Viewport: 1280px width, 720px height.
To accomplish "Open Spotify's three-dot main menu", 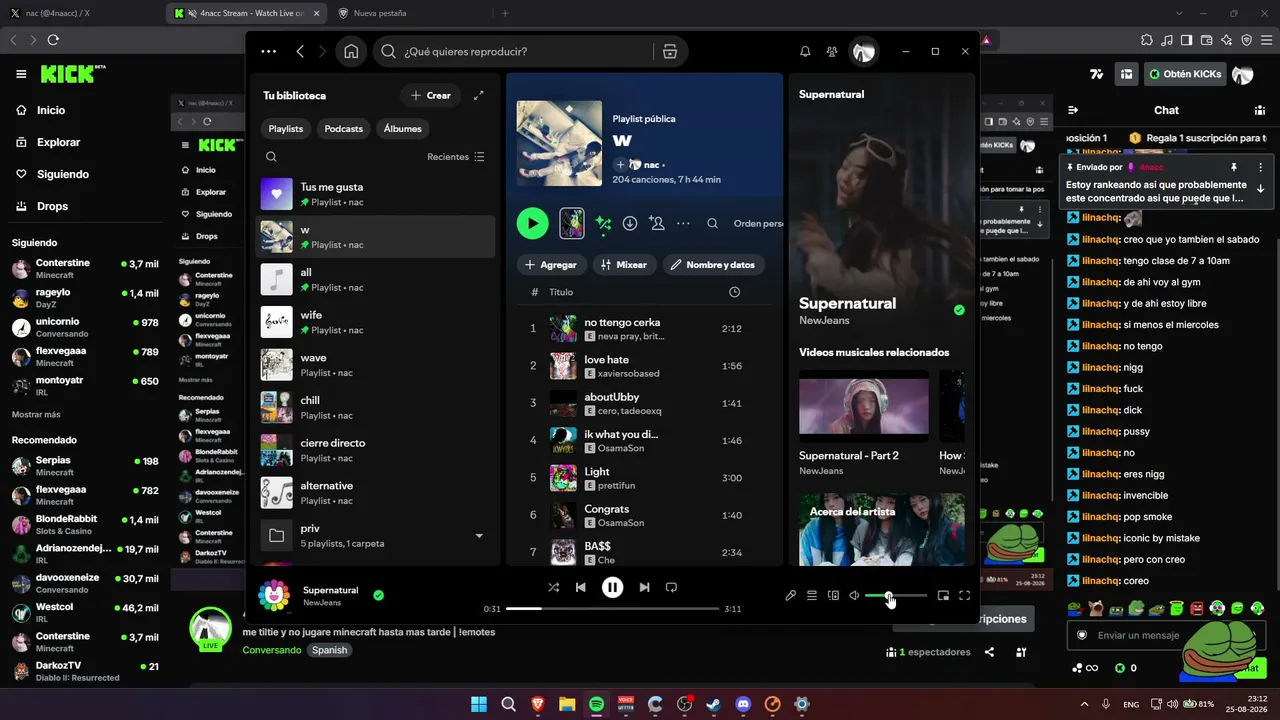I will 268,52.
